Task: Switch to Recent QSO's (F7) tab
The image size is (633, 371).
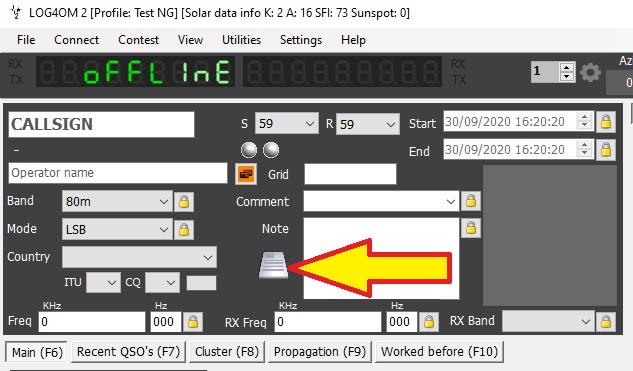Action: tap(128, 352)
